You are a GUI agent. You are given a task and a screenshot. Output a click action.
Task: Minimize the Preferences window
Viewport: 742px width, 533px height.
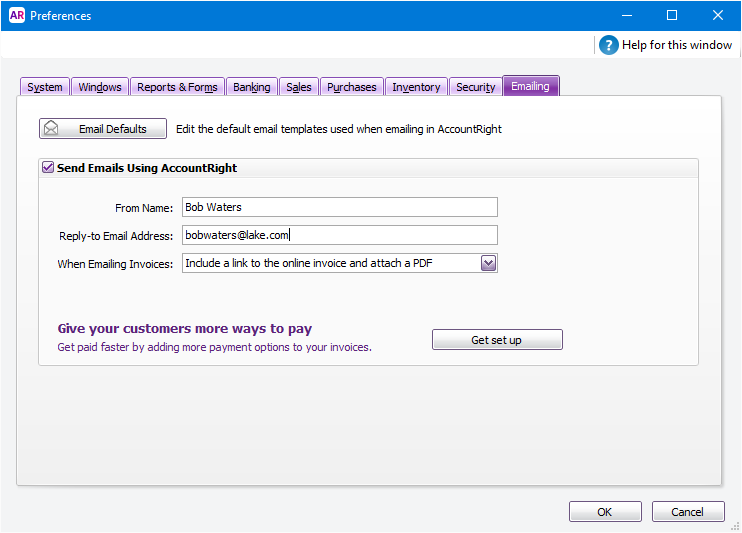[627, 16]
